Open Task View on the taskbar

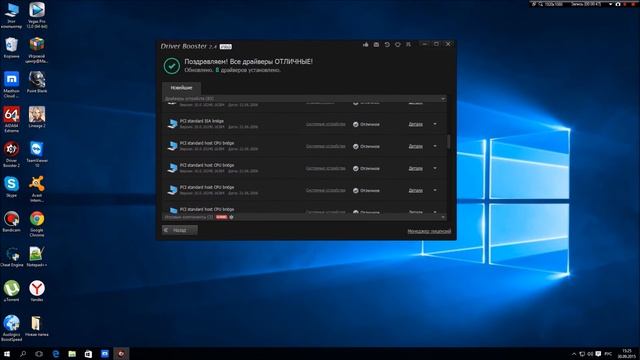[x=39, y=354]
